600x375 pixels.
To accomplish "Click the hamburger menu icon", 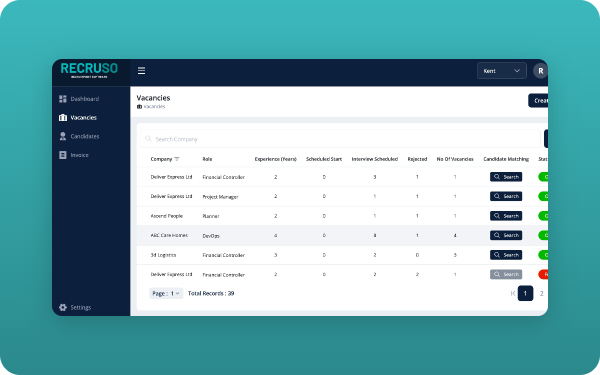I will [141, 71].
